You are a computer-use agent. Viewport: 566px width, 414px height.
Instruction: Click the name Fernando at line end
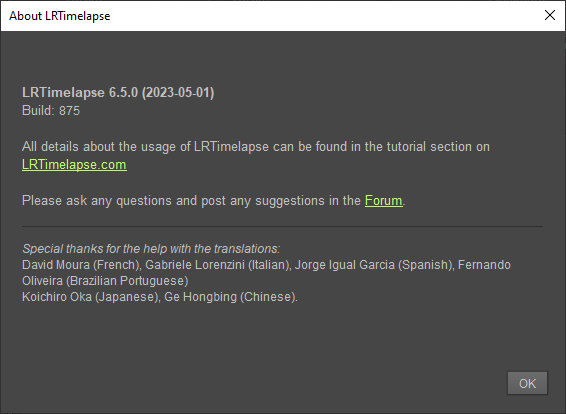point(484,265)
